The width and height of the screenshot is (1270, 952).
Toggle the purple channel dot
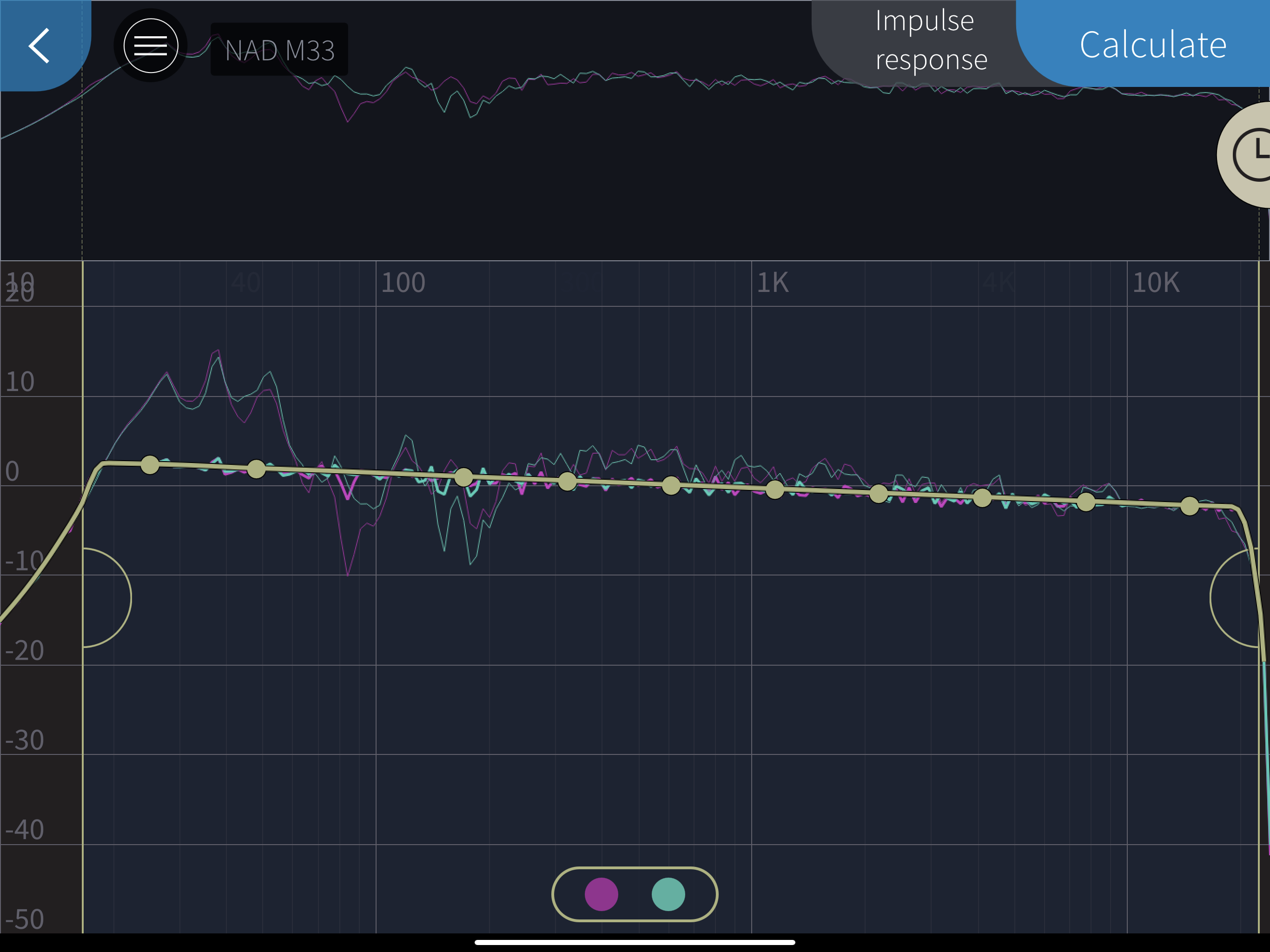click(x=601, y=894)
